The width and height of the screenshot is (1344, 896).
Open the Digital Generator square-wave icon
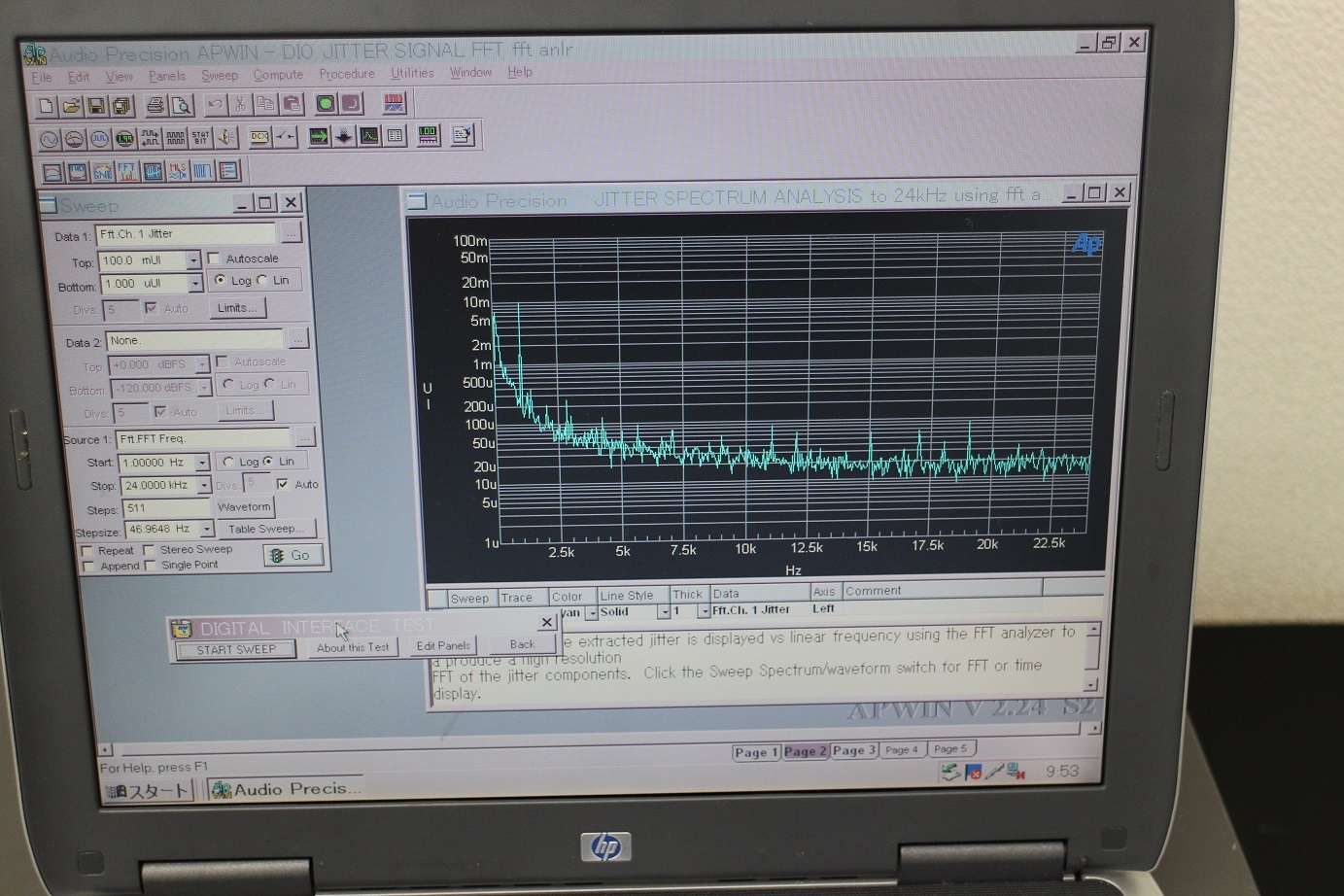[x=99, y=139]
